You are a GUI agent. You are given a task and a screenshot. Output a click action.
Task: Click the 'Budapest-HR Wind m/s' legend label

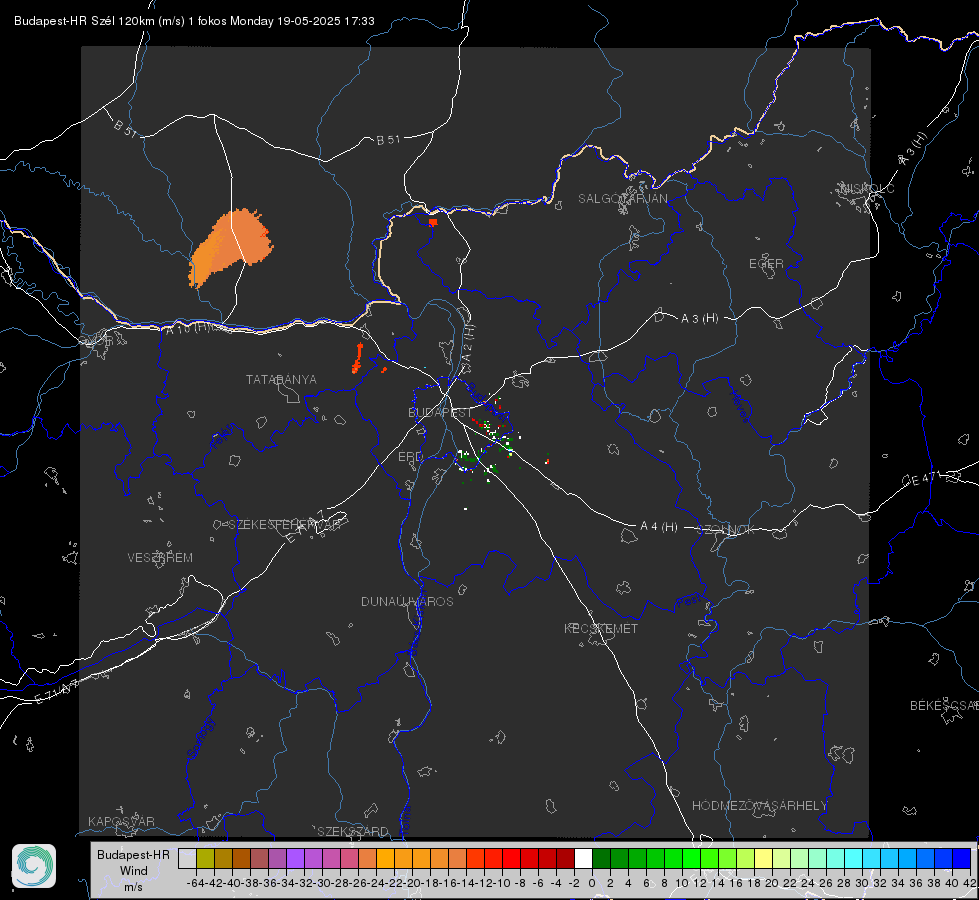coord(134,870)
